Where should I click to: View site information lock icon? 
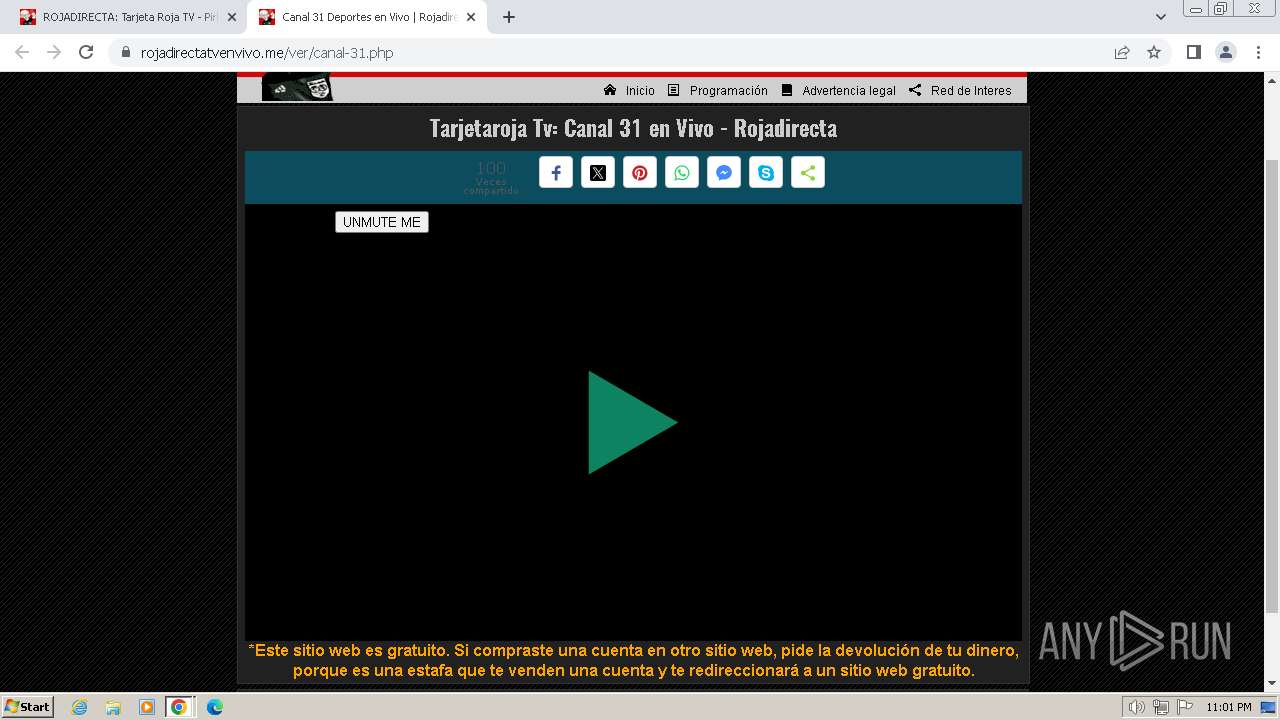pos(126,53)
